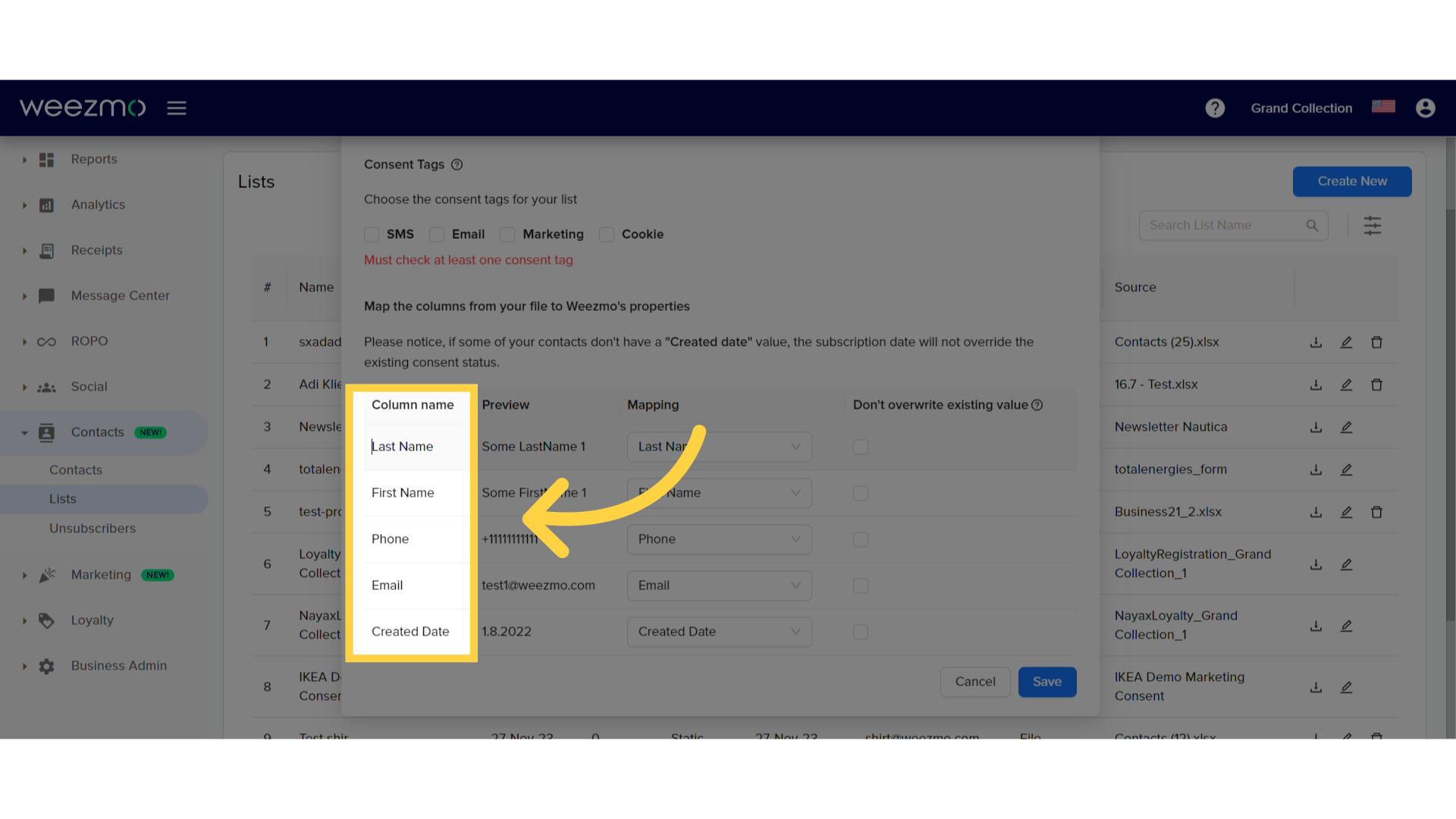
Task: Expand the Phone mapping dropdown
Action: click(717, 538)
